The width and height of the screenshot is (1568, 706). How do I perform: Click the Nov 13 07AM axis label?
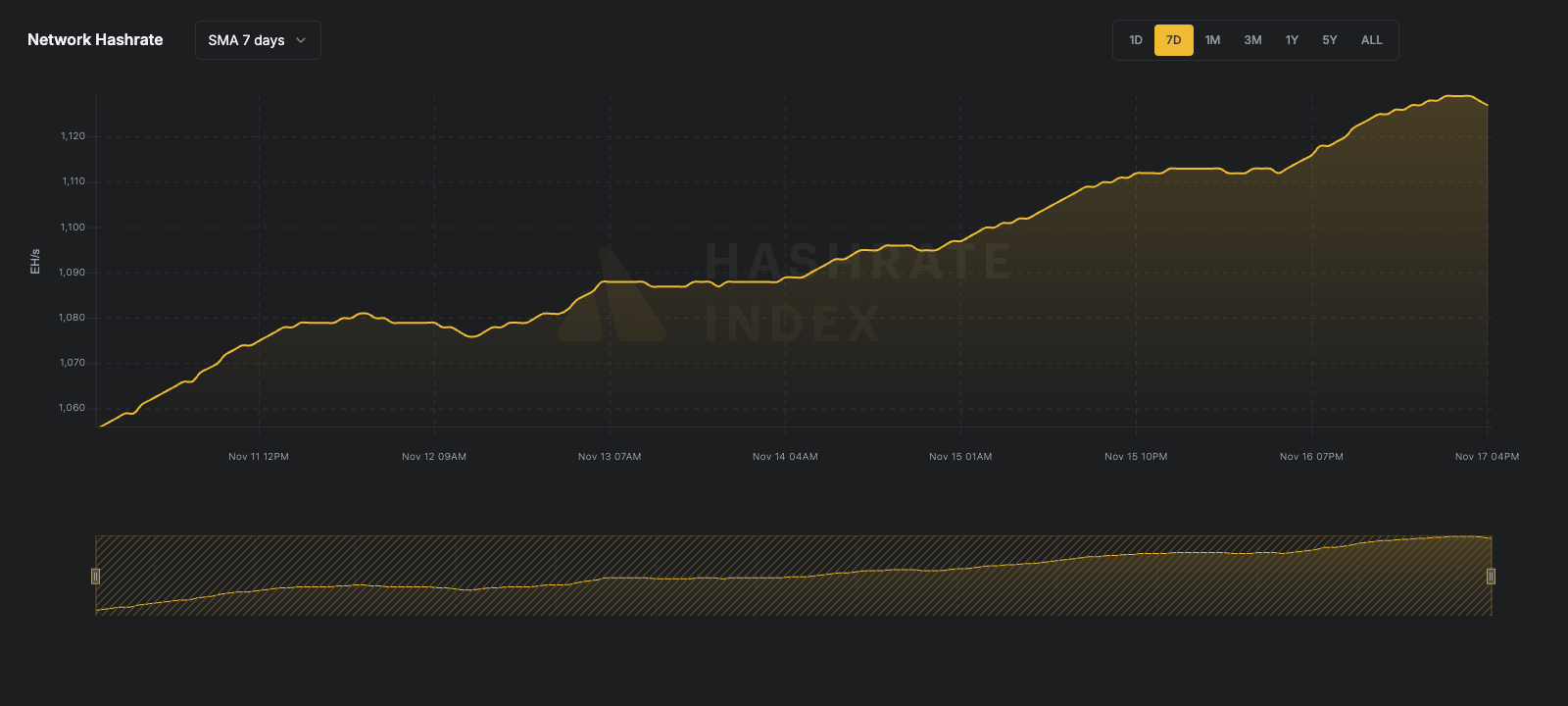(610, 457)
